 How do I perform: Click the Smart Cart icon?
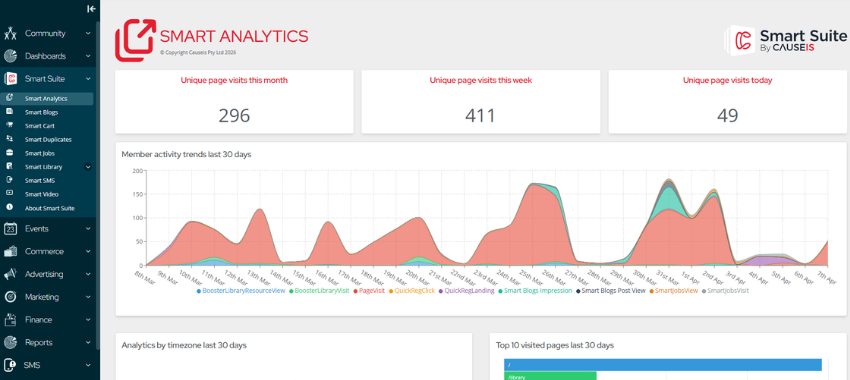9,125
